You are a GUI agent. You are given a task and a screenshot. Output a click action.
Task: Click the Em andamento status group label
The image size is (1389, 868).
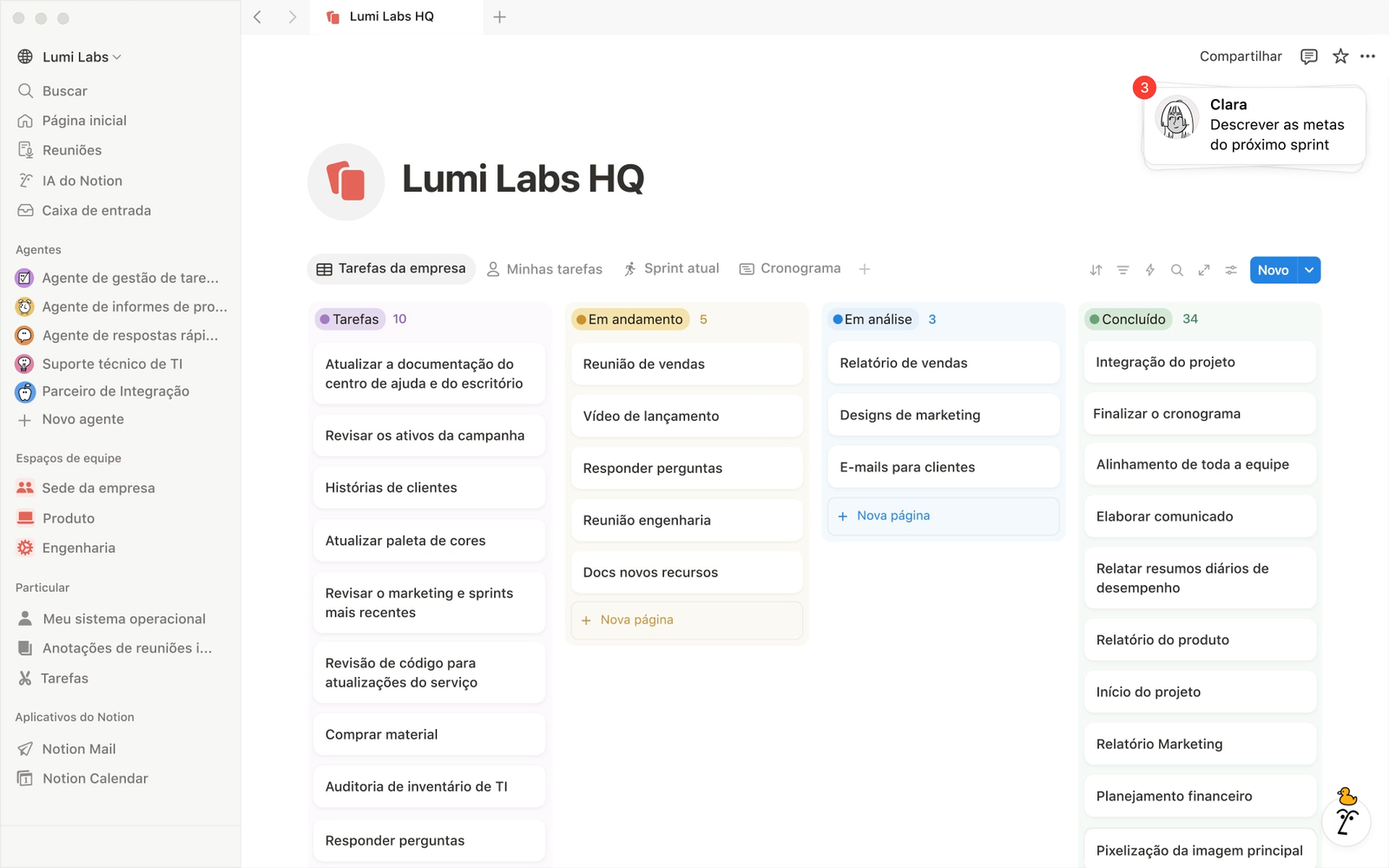[x=630, y=319]
